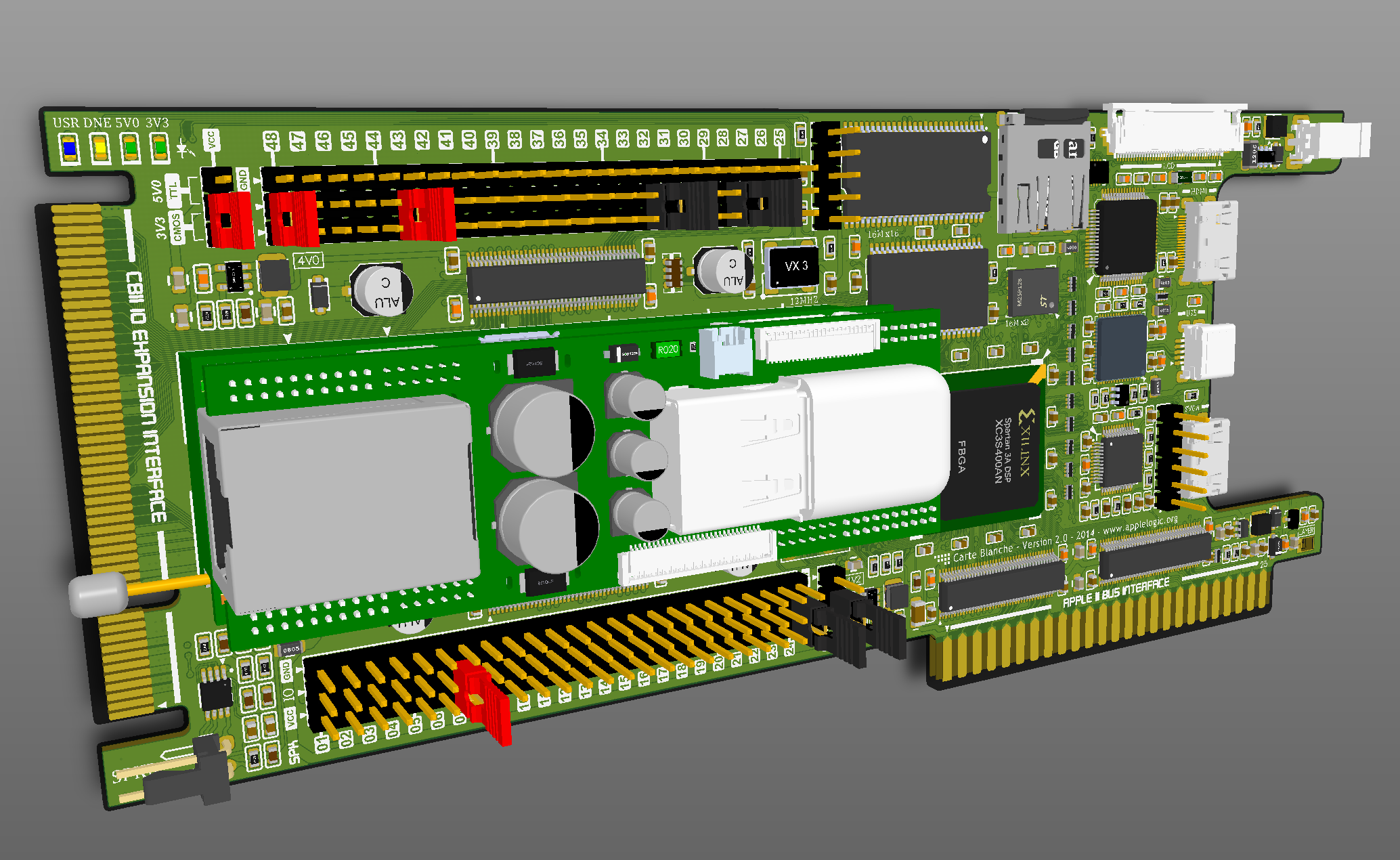The height and width of the screenshot is (860, 1400).
Task: Select the yellow DNE LED
Action: pyautogui.click(x=100, y=148)
